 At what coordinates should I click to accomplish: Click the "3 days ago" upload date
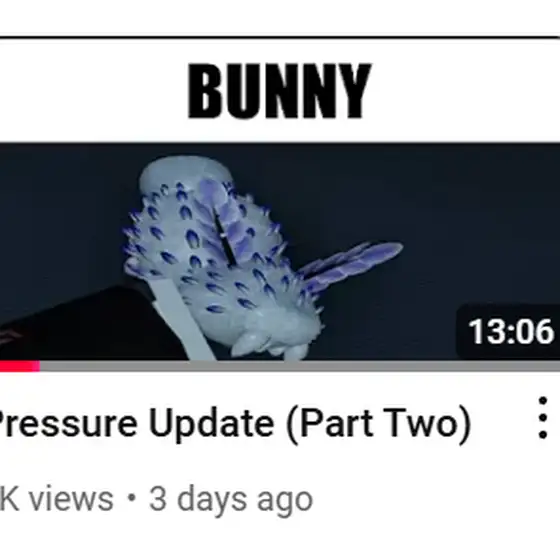click(231, 501)
